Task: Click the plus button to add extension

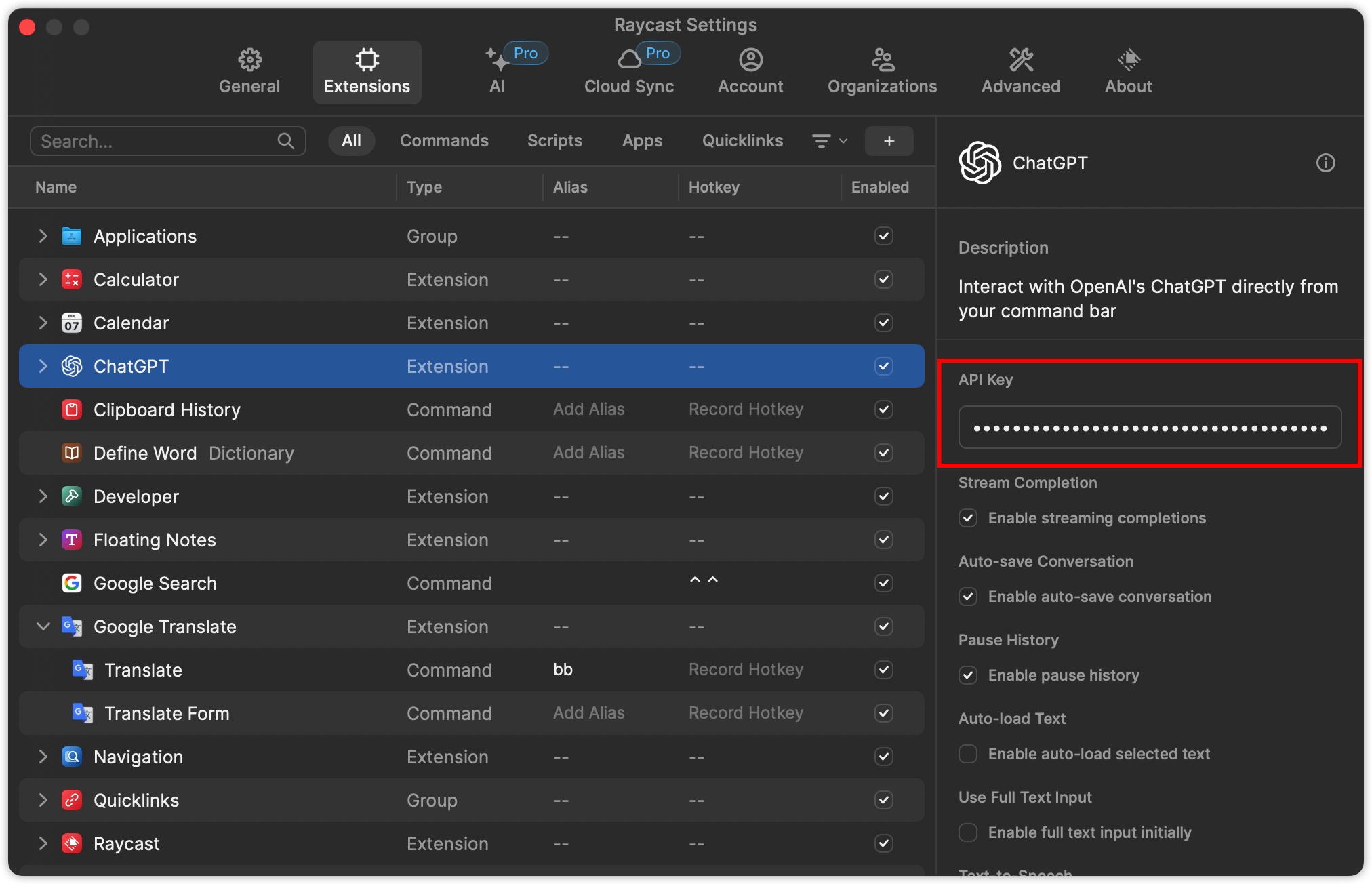Action: pos(889,141)
